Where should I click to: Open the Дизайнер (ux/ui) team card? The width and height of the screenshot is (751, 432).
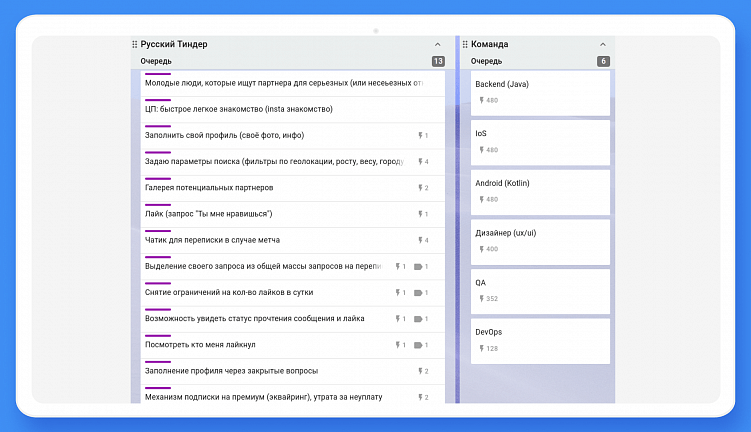point(540,242)
